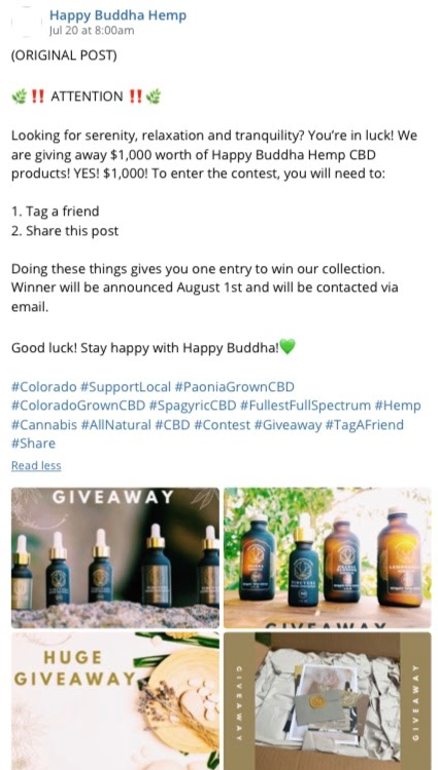This screenshot has width=438, height=770.
Task: Open the #Colorado hashtag
Action: click(44, 387)
